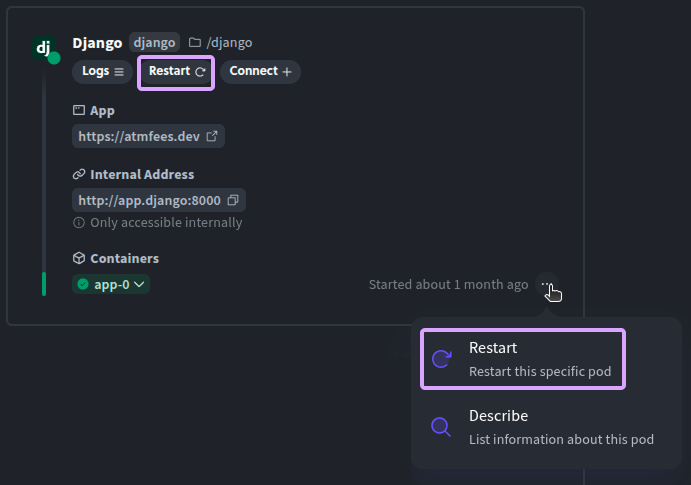
Task: Click the external link icon on atmfees.dev
Action: [211, 136]
